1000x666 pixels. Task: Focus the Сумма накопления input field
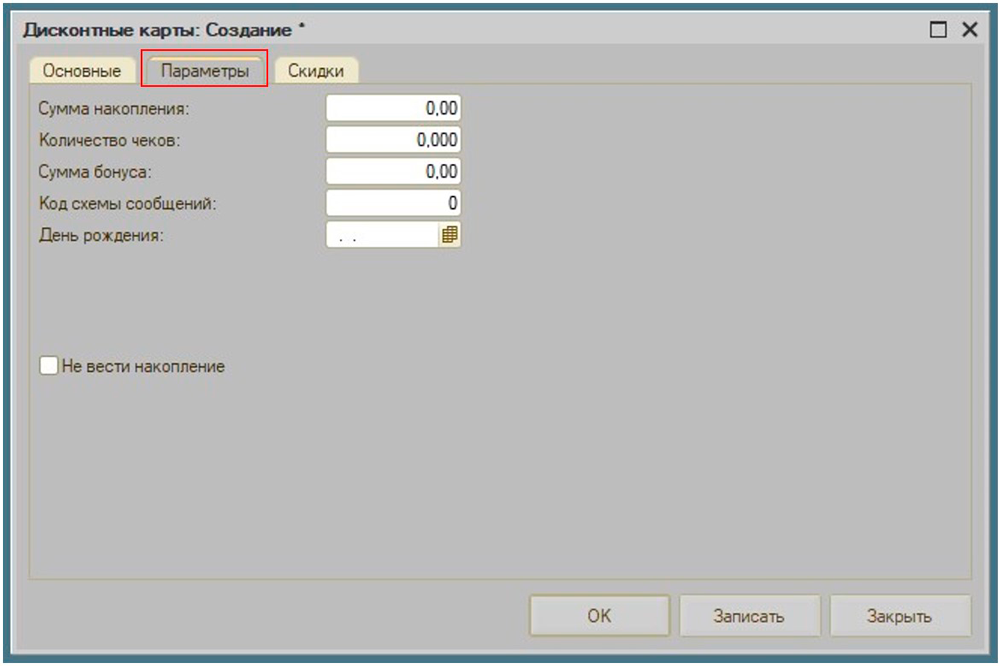pos(393,108)
